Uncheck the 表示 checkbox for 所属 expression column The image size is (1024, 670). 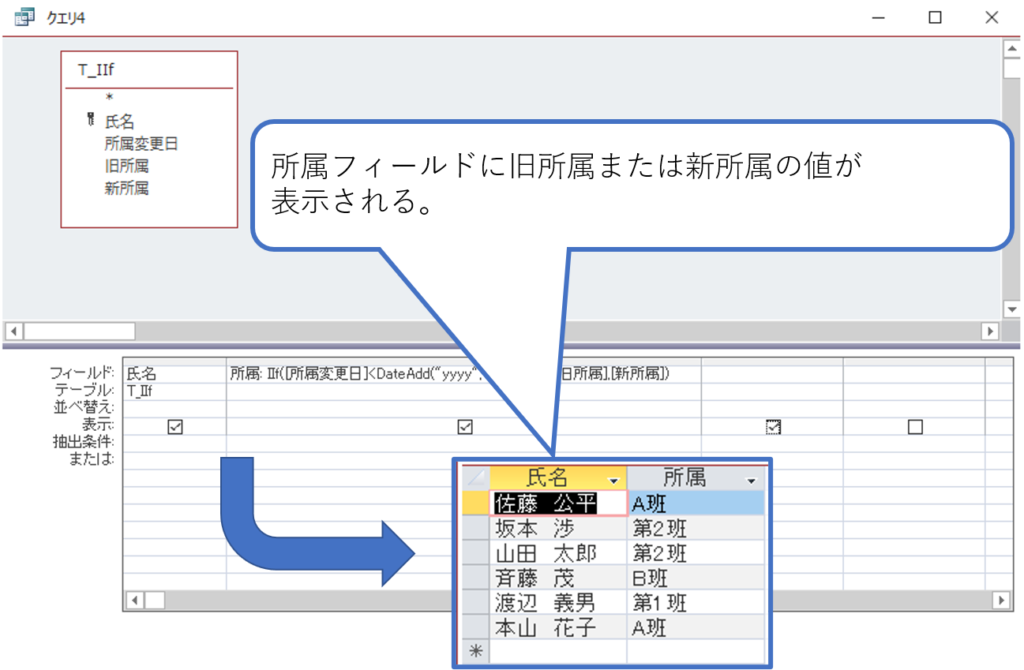[x=465, y=427]
